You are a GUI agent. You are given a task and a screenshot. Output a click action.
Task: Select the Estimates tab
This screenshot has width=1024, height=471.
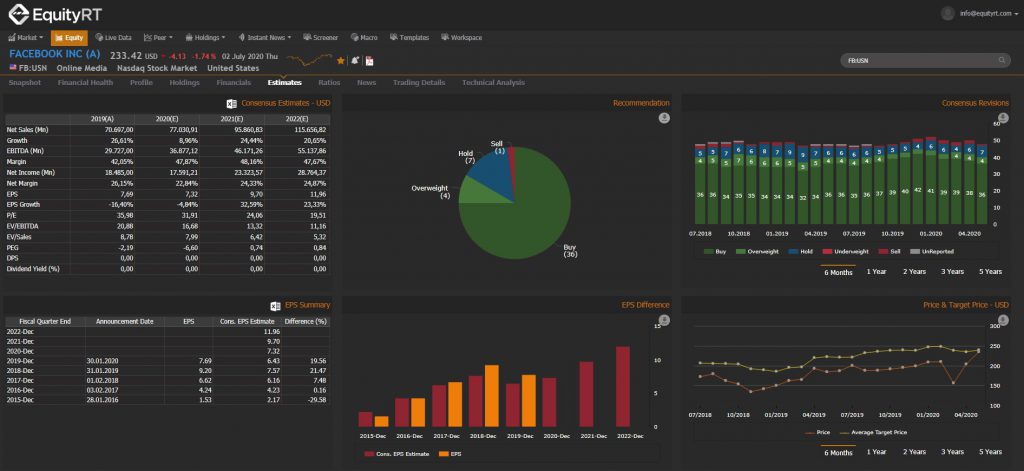click(x=285, y=83)
